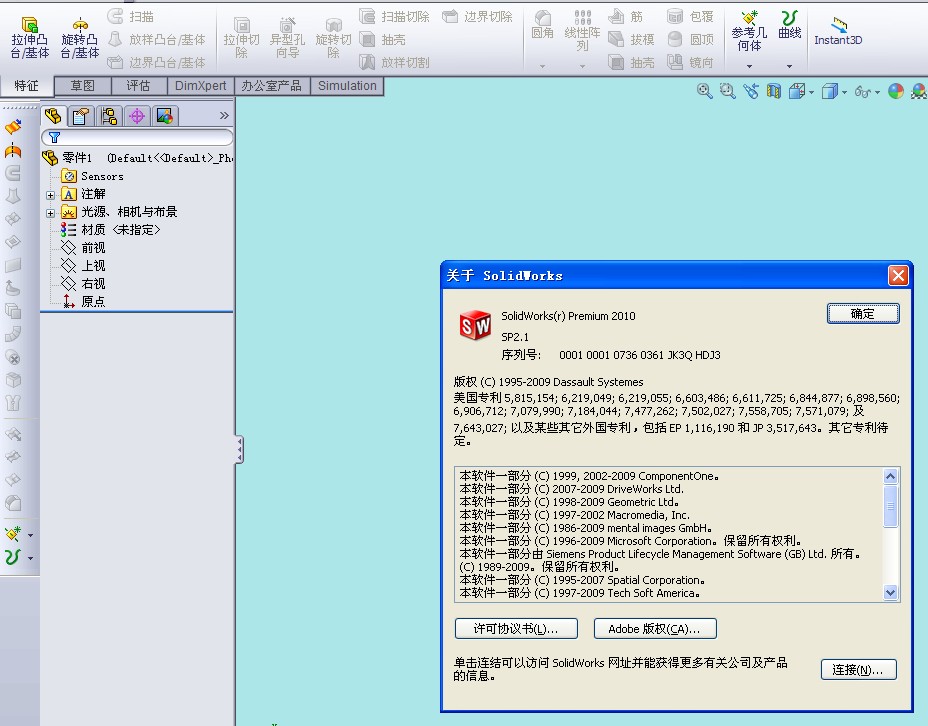Switch to the 评估 evaluate tab
Image resolution: width=928 pixels, height=726 pixels.
(x=138, y=86)
